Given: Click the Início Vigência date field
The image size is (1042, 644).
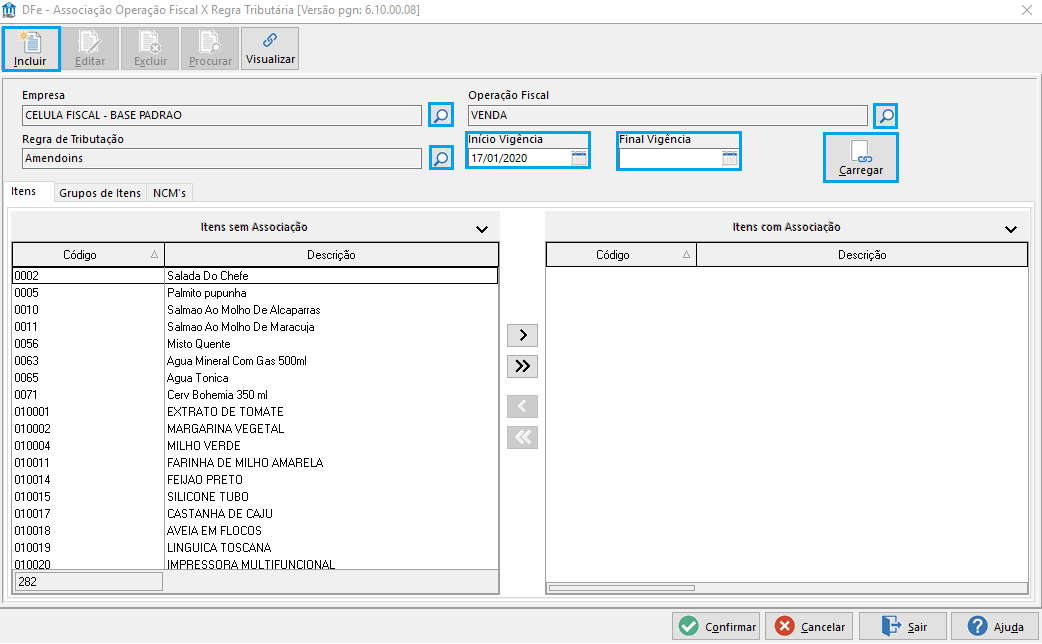Looking at the screenshot, I should pyautogui.click(x=519, y=158).
